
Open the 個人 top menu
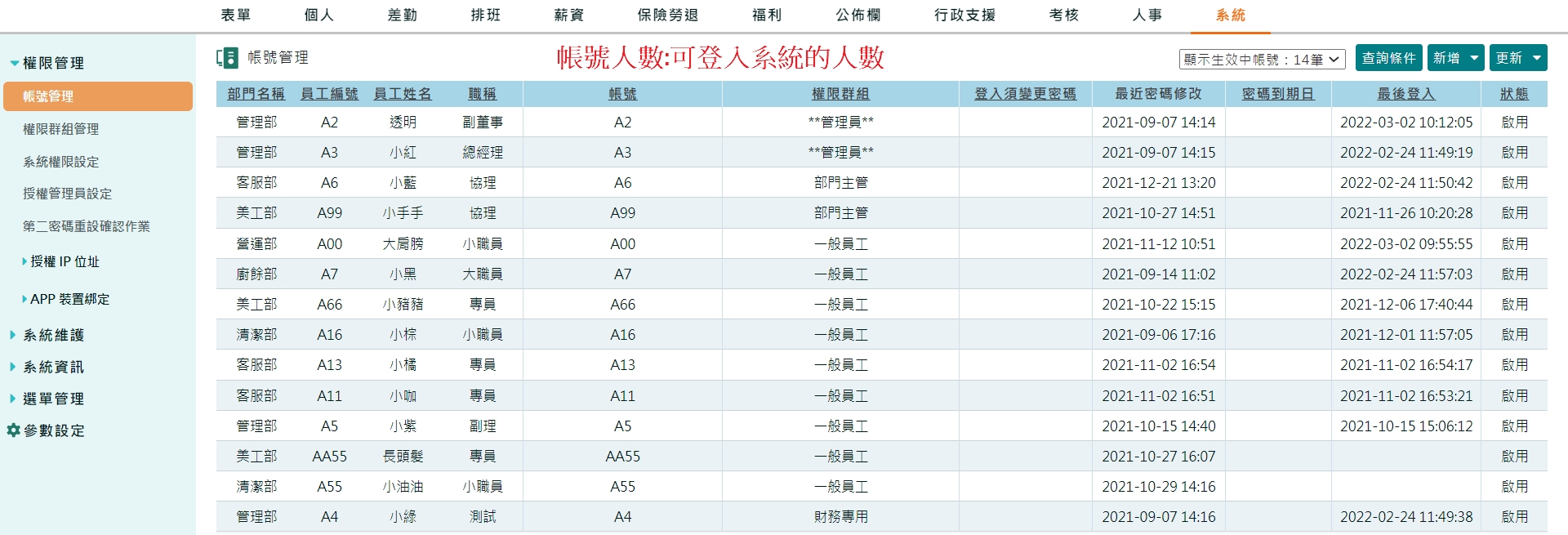(x=319, y=15)
